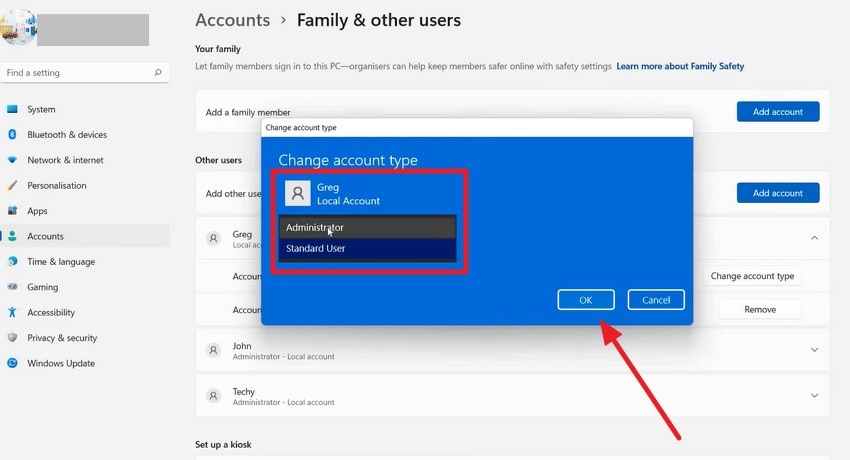
Task: Click the Personalisation paintbrush icon
Action: (12, 185)
